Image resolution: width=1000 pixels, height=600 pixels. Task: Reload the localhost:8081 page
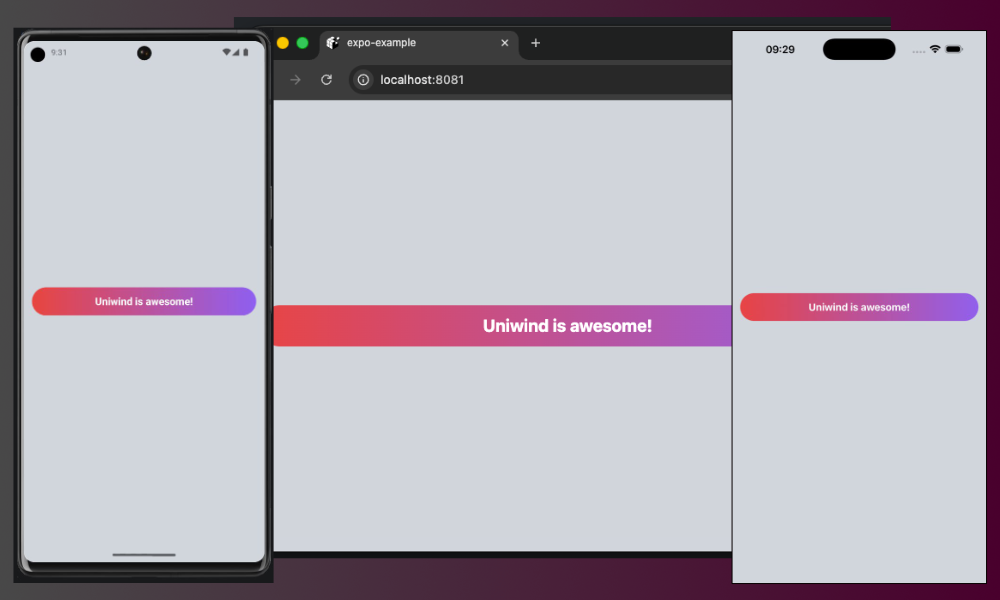327,79
